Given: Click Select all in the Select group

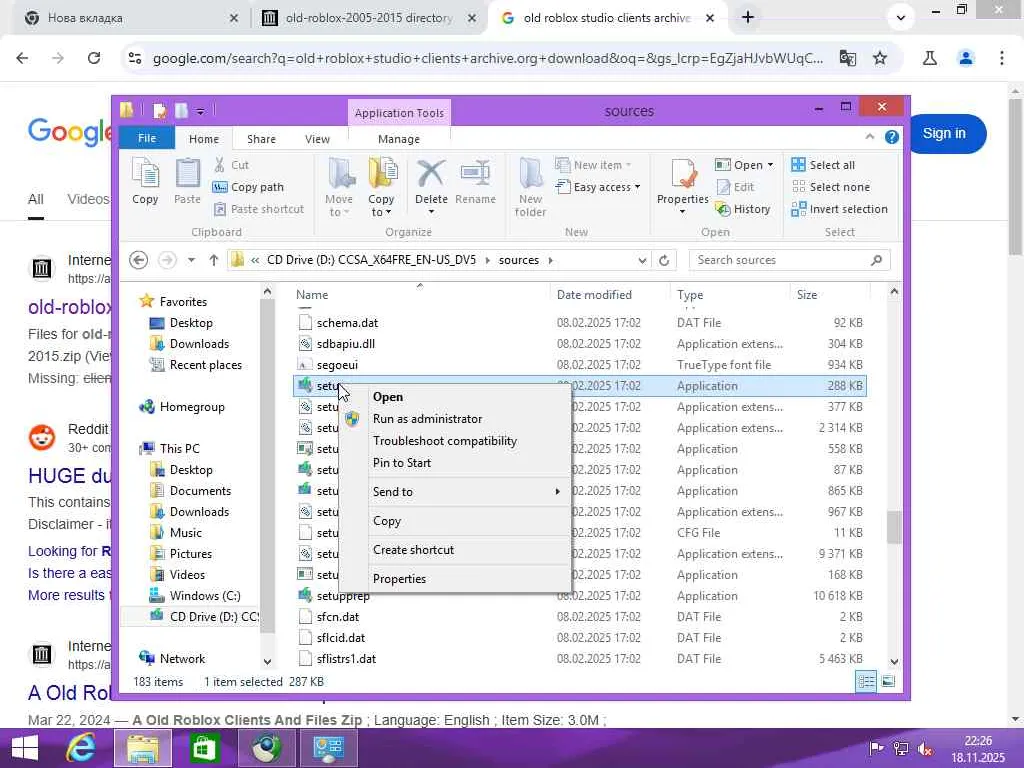Looking at the screenshot, I should tap(823, 165).
